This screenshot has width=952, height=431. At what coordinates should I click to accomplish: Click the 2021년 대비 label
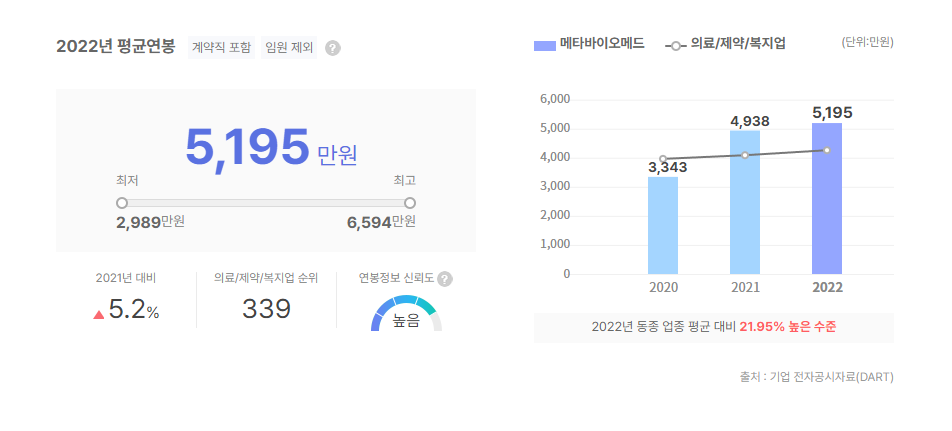click(x=126, y=279)
